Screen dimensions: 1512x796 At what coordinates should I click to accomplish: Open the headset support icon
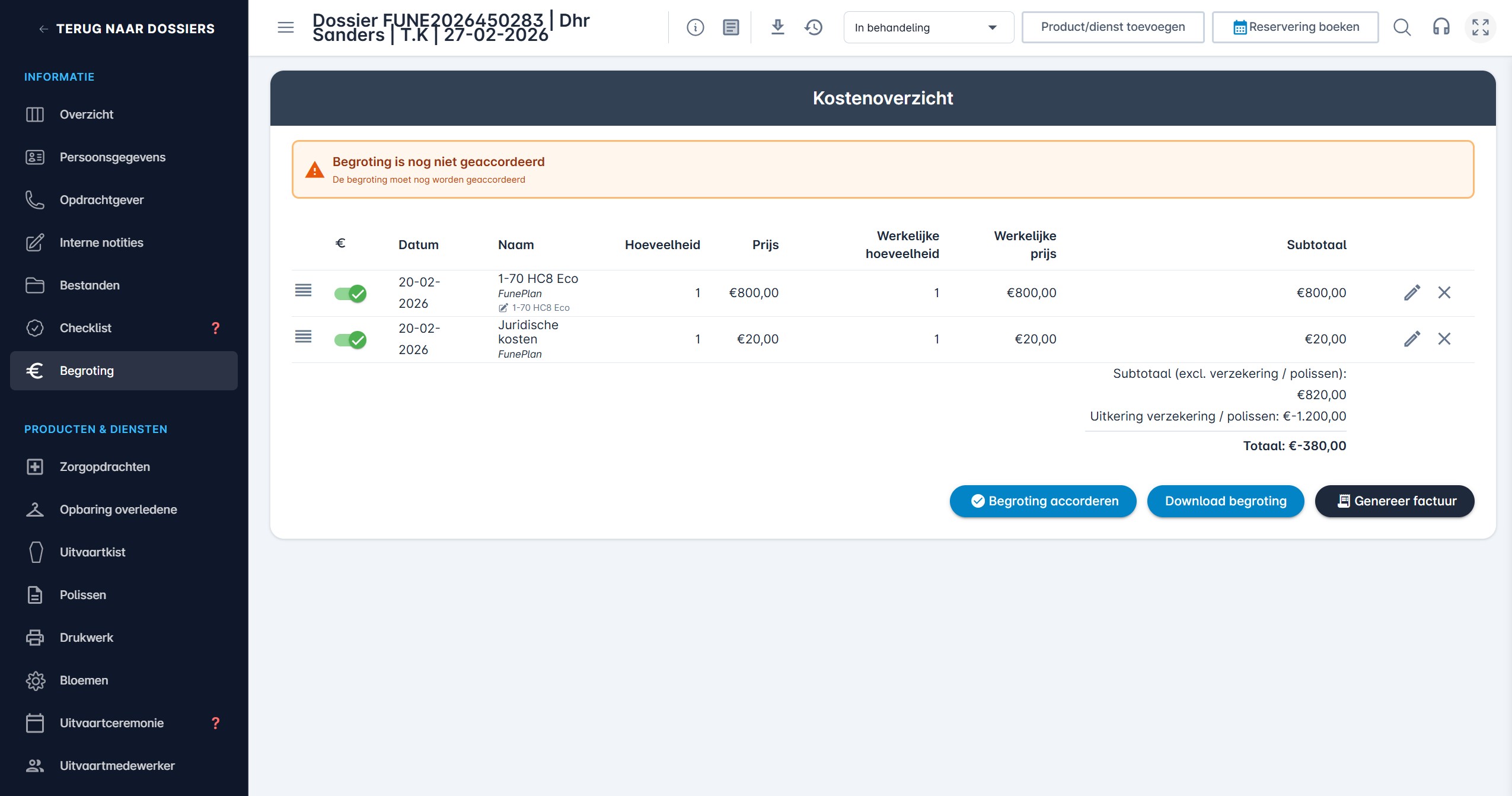(x=1441, y=27)
